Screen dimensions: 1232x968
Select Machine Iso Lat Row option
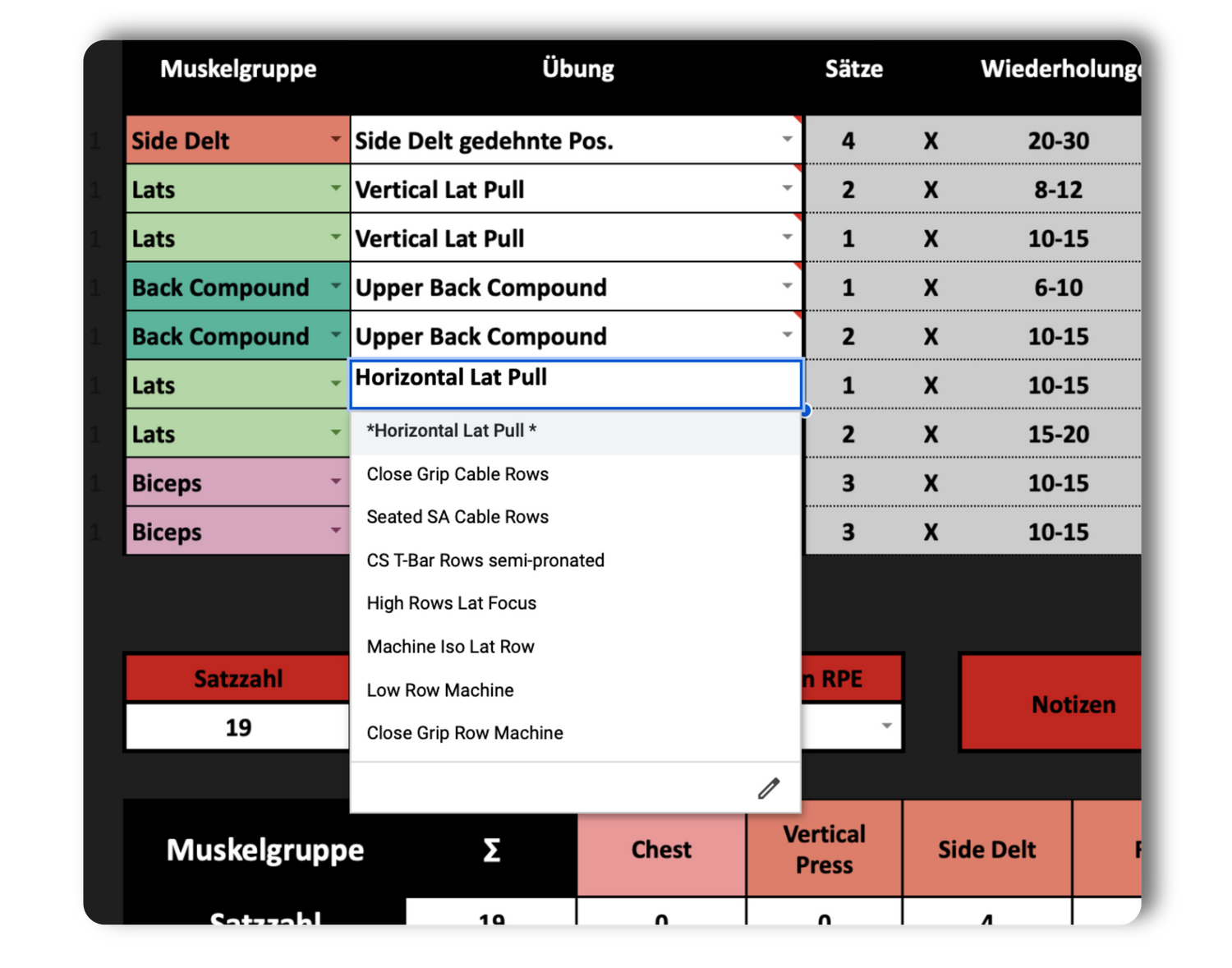(x=450, y=647)
